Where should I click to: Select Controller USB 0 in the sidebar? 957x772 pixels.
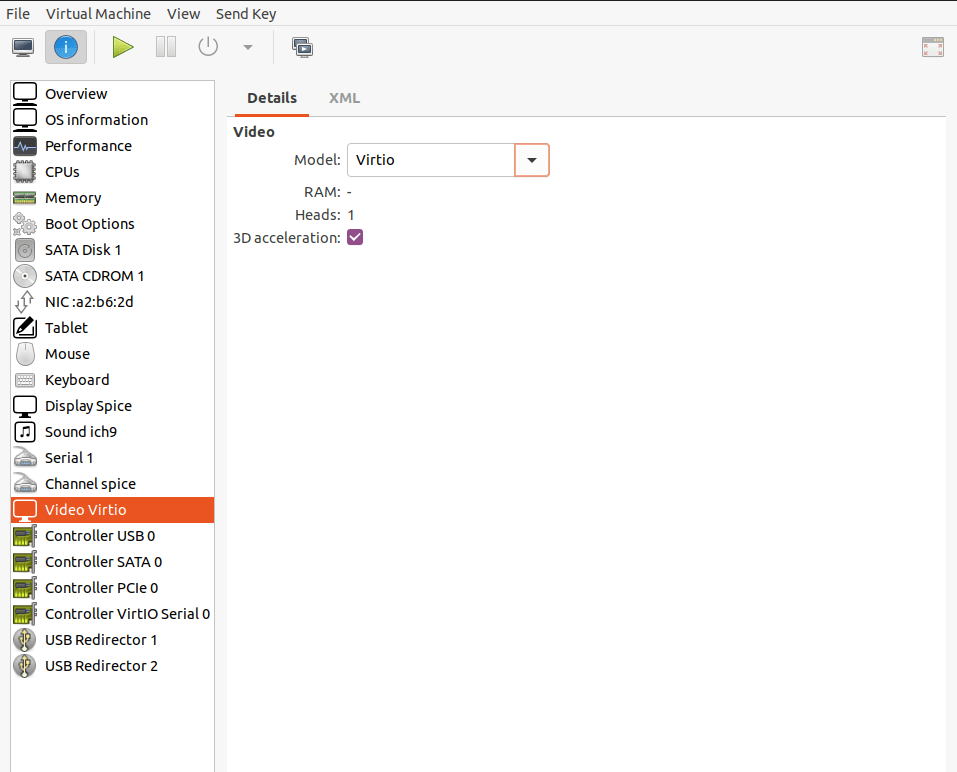coord(99,535)
